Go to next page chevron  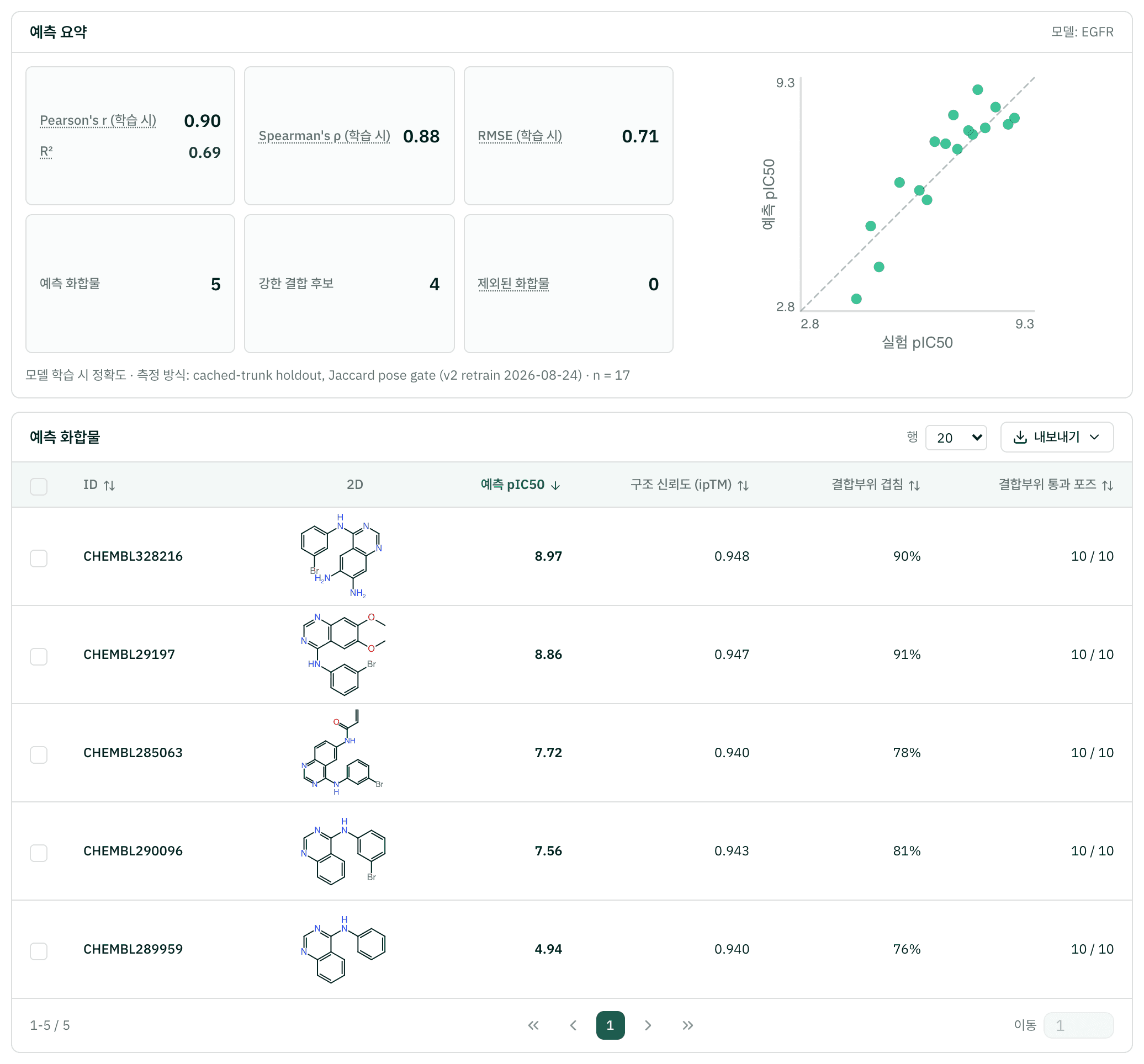coord(648,1025)
